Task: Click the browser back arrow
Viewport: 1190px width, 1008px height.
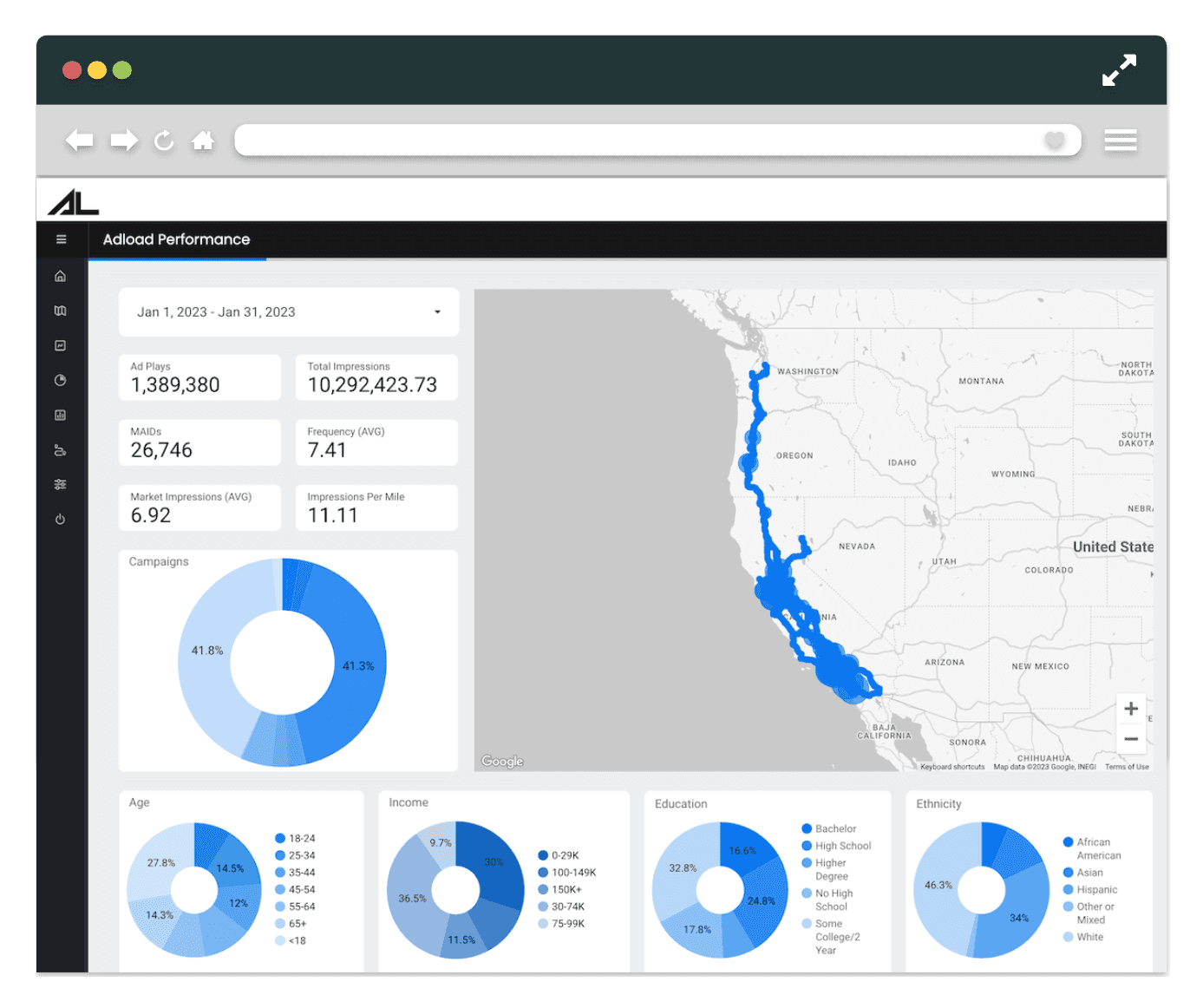Action: [80, 140]
